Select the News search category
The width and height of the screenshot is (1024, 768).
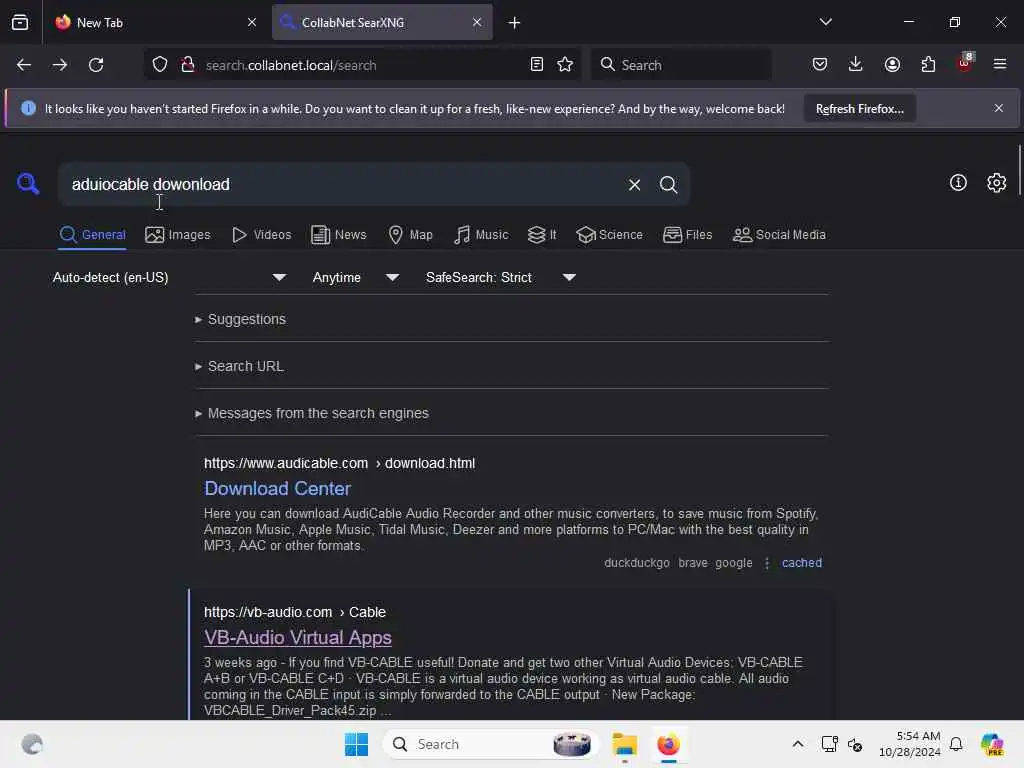(339, 235)
